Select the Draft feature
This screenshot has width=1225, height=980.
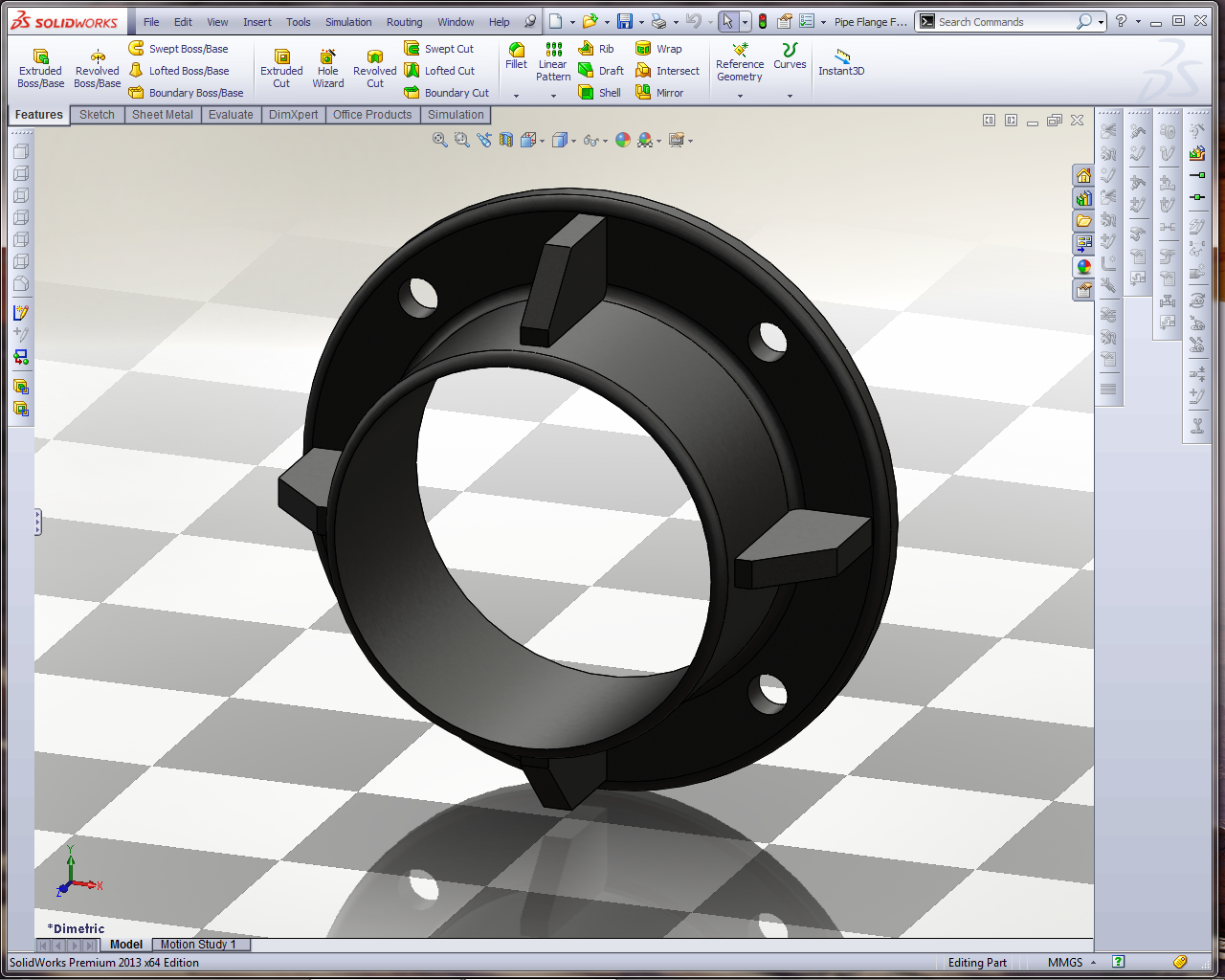(x=601, y=71)
